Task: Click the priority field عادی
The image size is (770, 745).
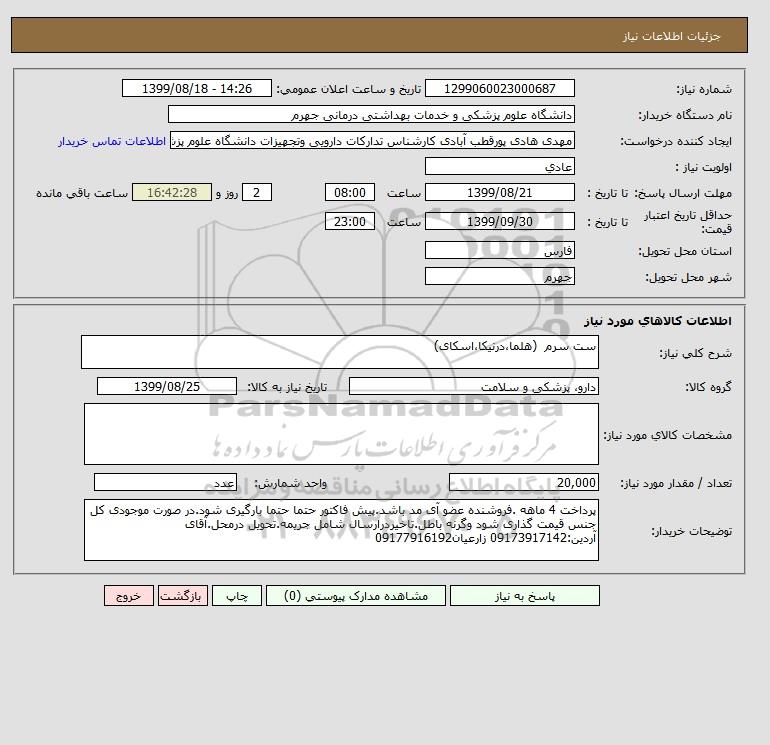Action: (499, 166)
